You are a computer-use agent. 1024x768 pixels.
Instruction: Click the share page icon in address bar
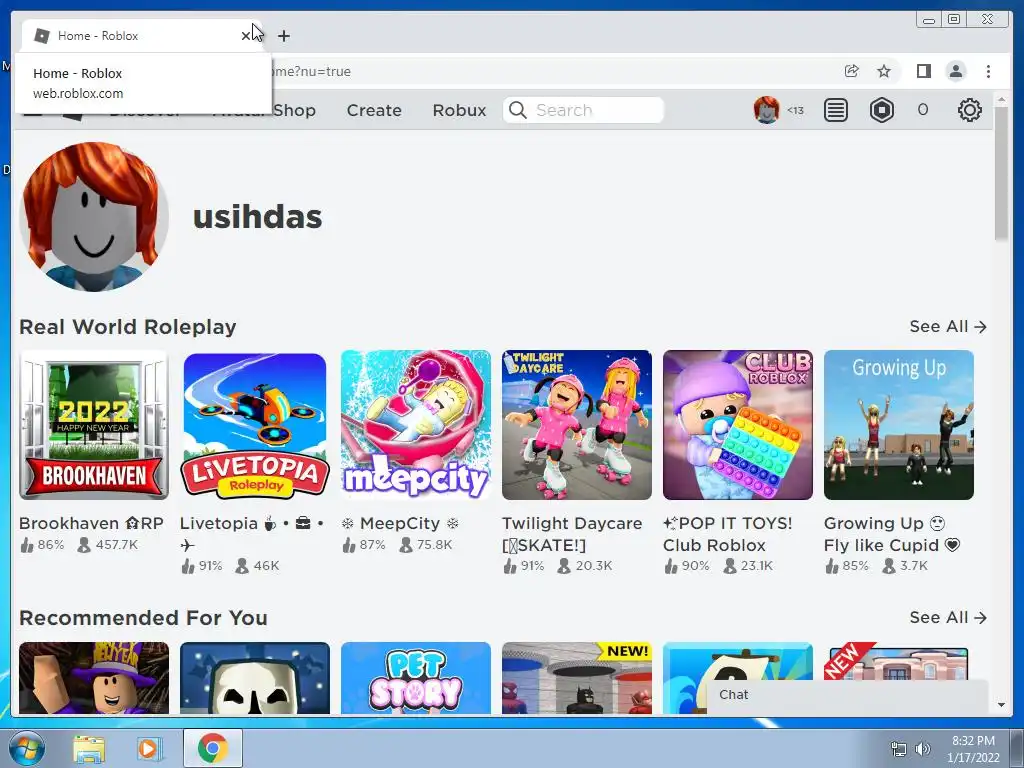(x=851, y=71)
